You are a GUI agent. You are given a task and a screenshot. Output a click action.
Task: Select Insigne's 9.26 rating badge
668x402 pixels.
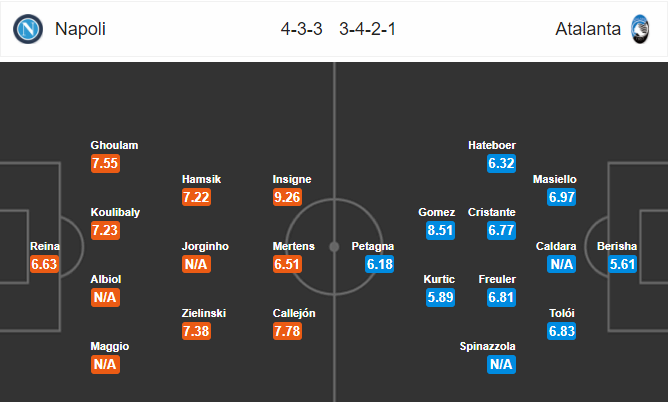(x=292, y=197)
